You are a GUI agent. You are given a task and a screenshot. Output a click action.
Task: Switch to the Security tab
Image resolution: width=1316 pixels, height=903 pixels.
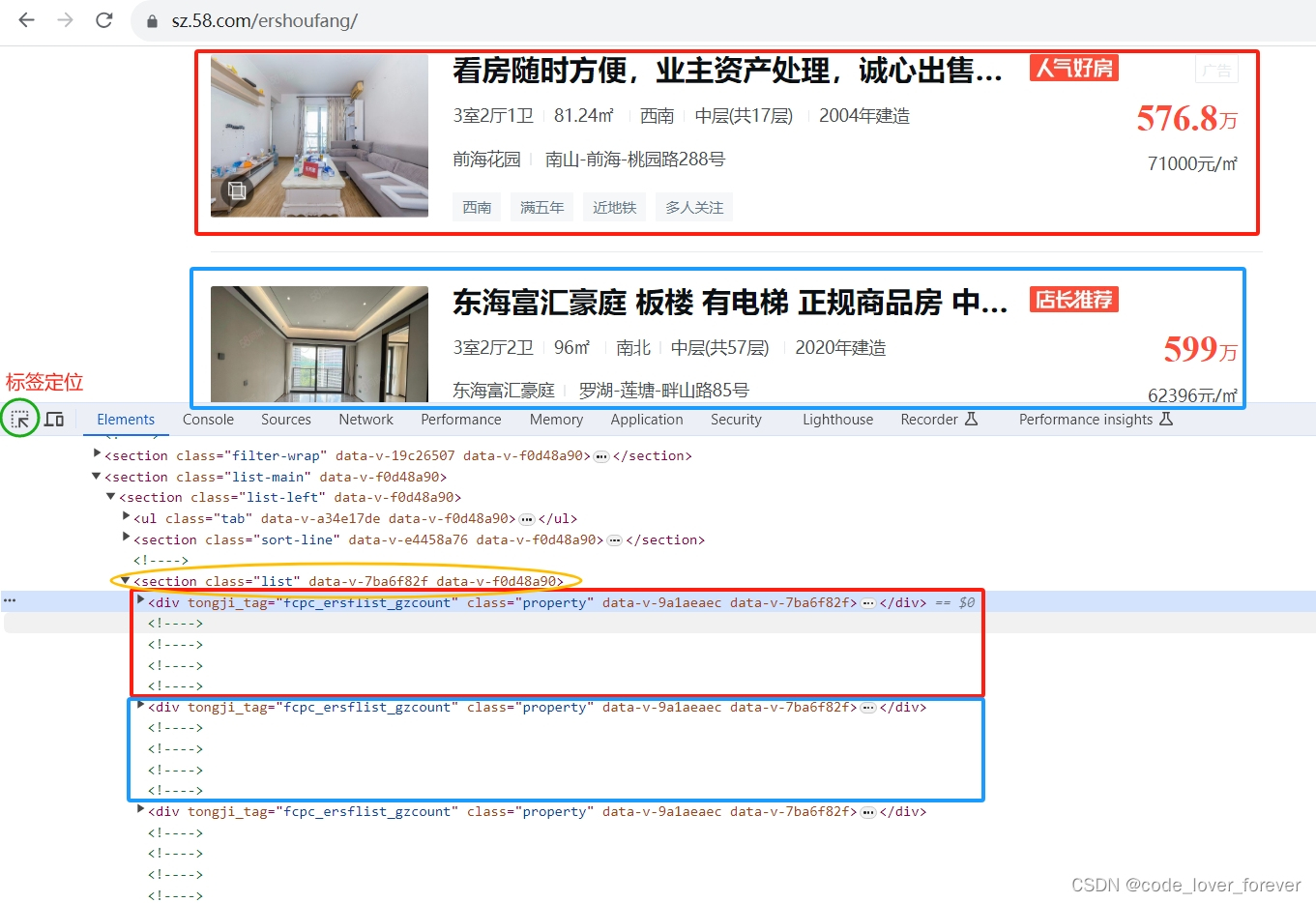[736, 420]
